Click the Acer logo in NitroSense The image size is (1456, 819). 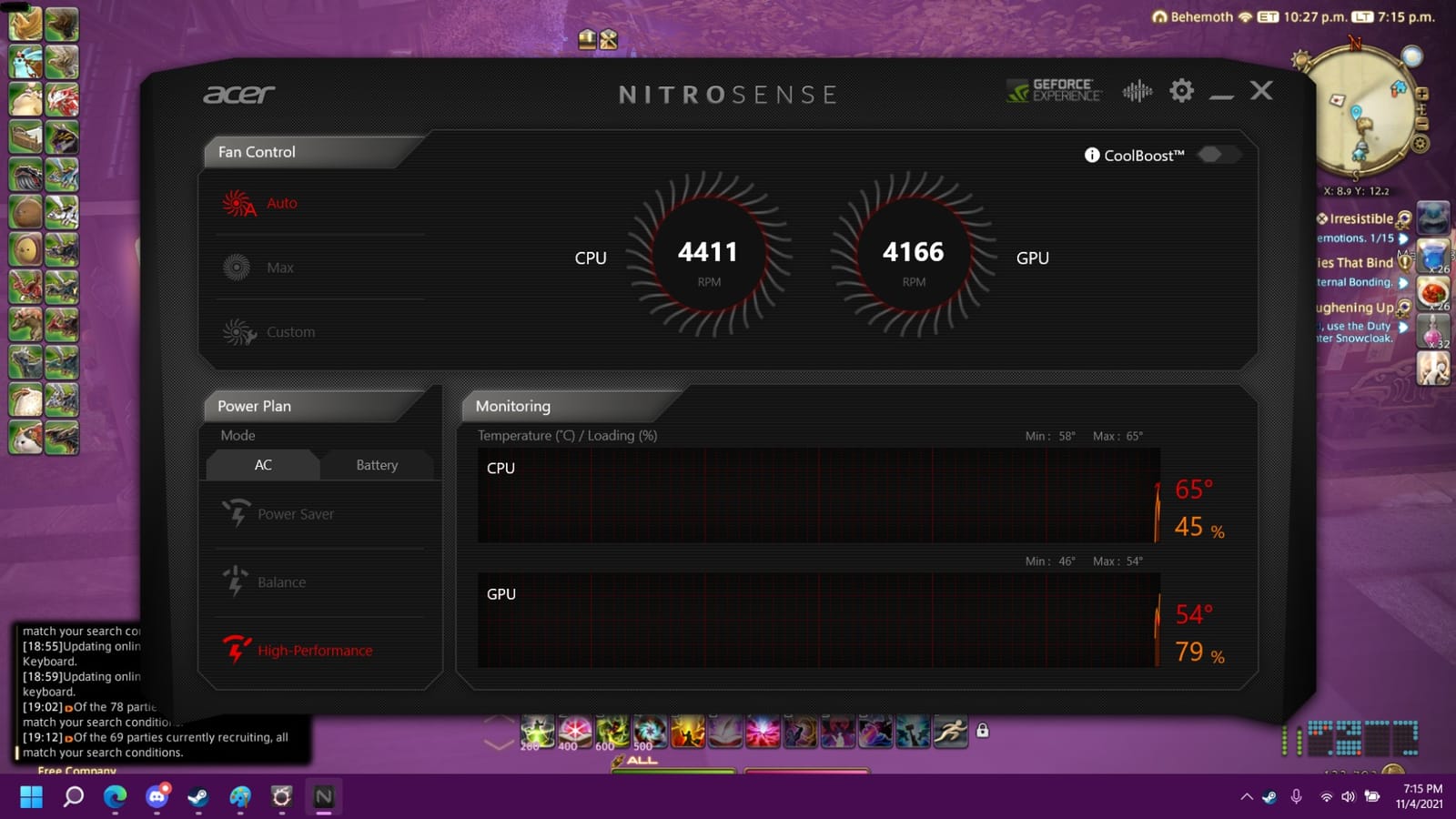click(x=238, y=95)
